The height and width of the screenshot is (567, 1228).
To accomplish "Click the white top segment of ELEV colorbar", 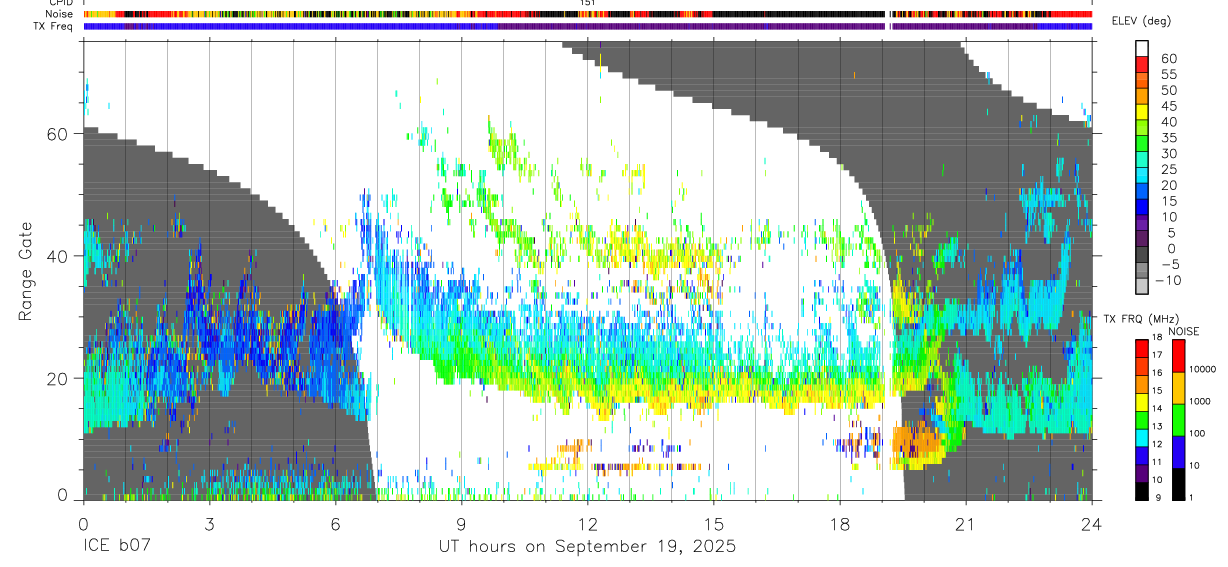I will 1142,48.
